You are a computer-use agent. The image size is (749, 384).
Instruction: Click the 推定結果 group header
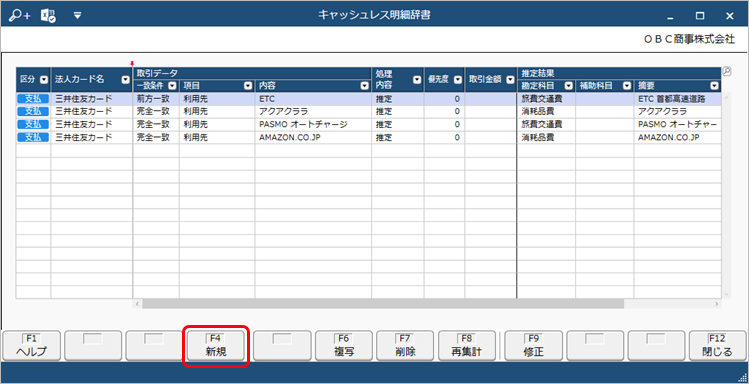(x=619, y=73)
